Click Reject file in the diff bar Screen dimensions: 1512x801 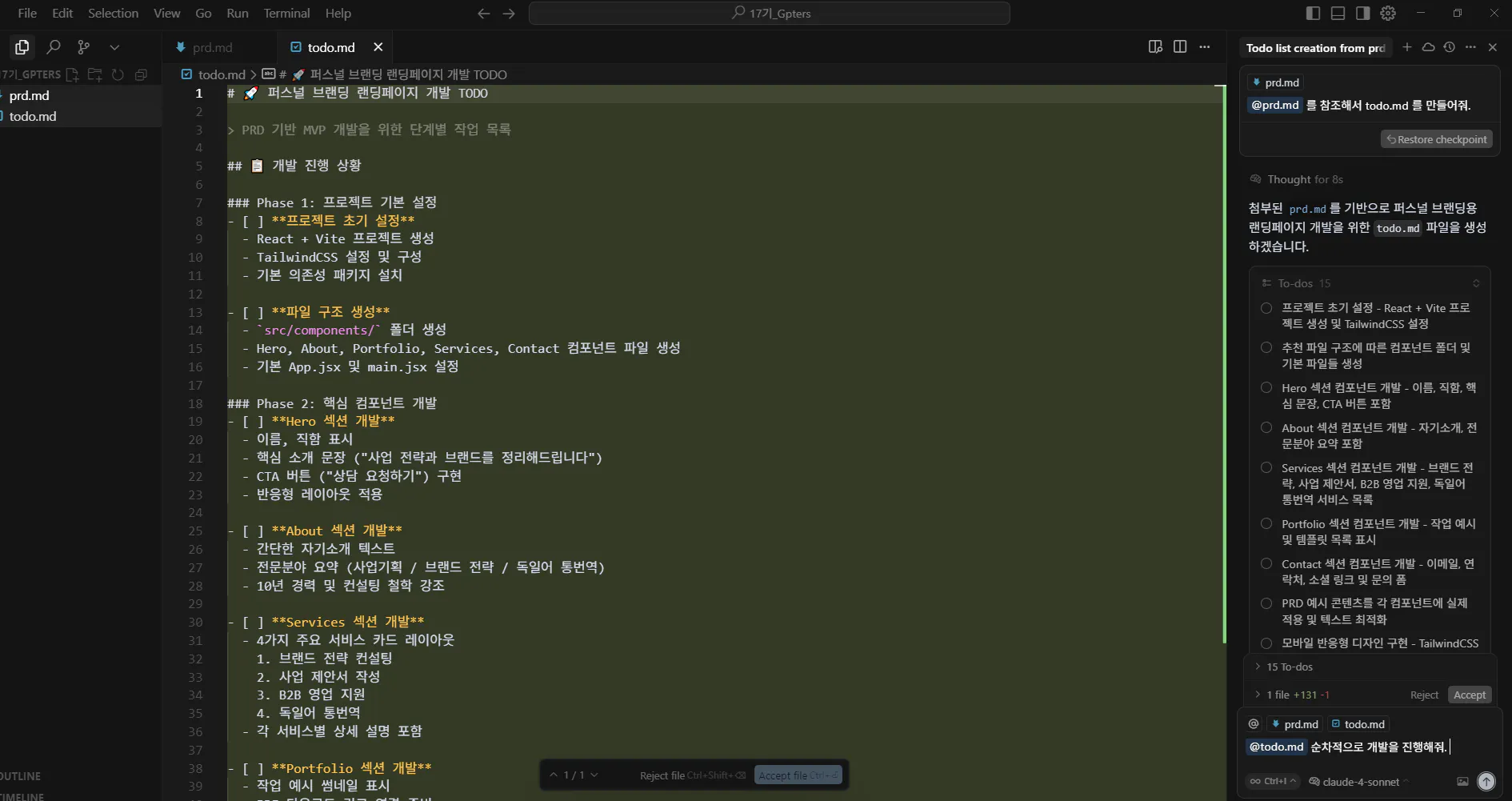coord(693,775)
